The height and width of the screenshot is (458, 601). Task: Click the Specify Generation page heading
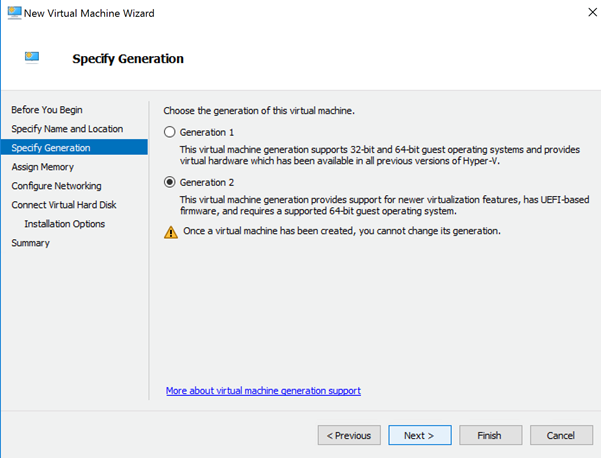pos(128,59)
